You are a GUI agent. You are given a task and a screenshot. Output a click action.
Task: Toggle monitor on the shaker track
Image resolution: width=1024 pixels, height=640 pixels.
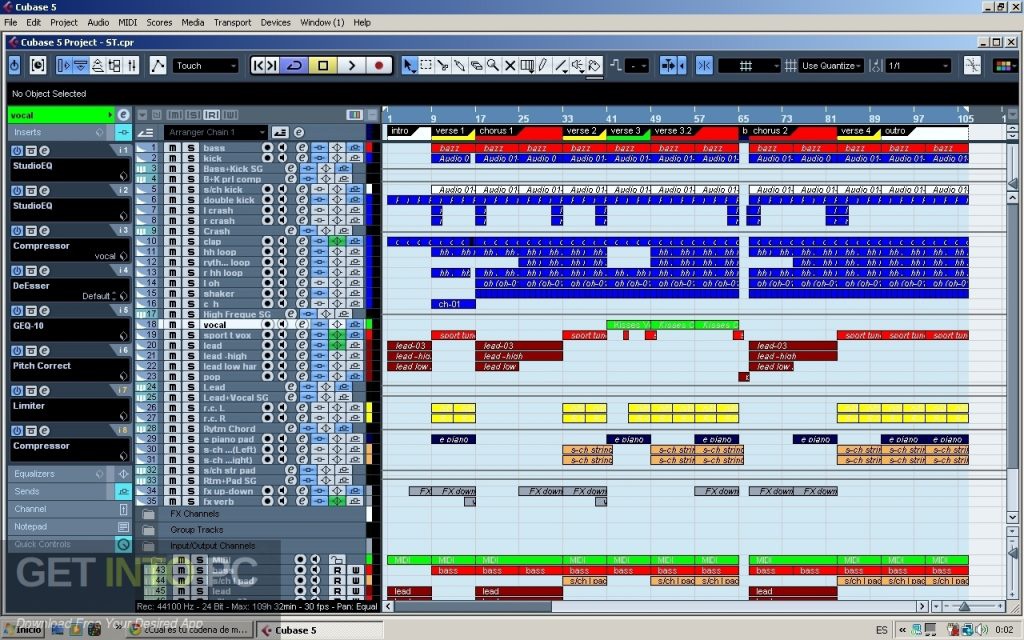[282, 293]
